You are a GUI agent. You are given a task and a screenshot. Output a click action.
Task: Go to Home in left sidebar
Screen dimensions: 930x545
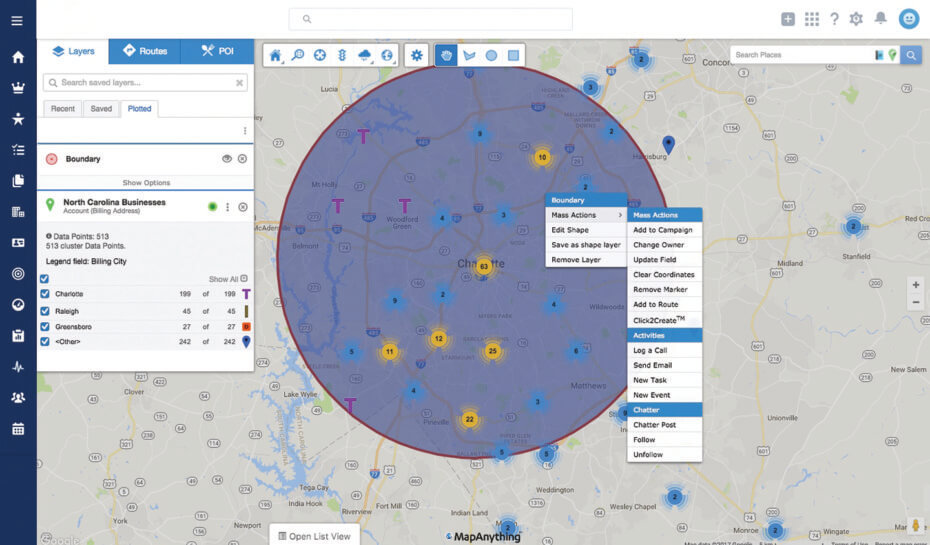pyautogui.click(x=18, y=57)
